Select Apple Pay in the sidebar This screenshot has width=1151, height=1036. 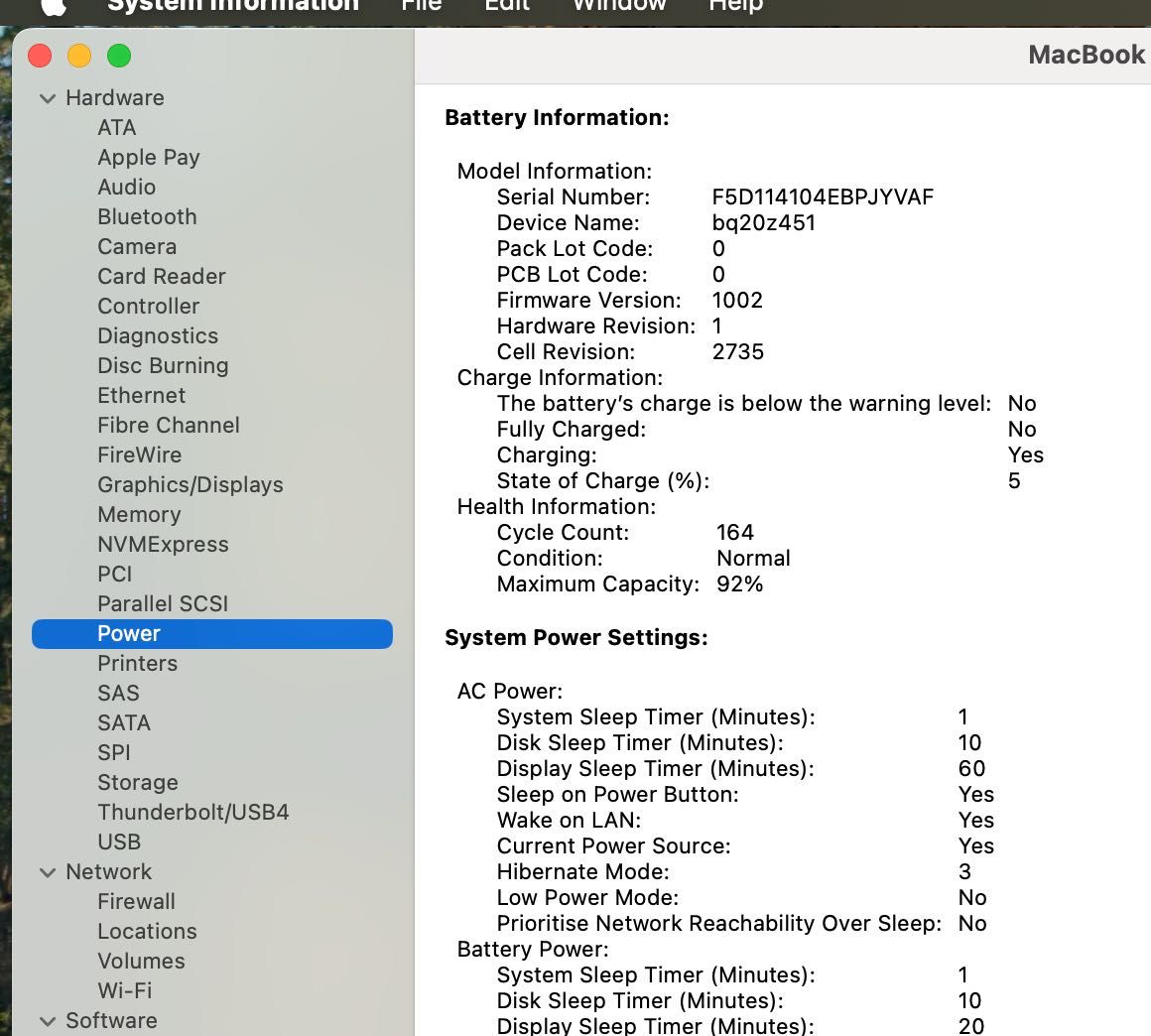pyautogui.click(x=149, y=158)
